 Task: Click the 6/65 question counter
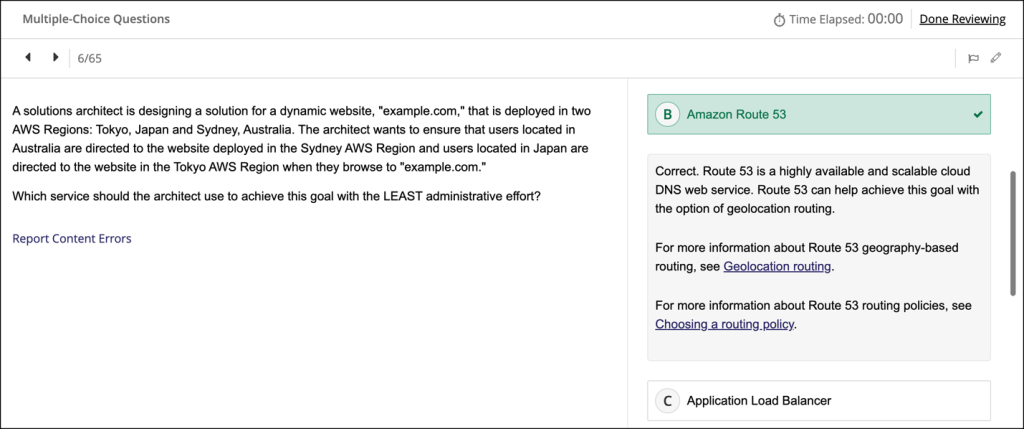[89, 58]
